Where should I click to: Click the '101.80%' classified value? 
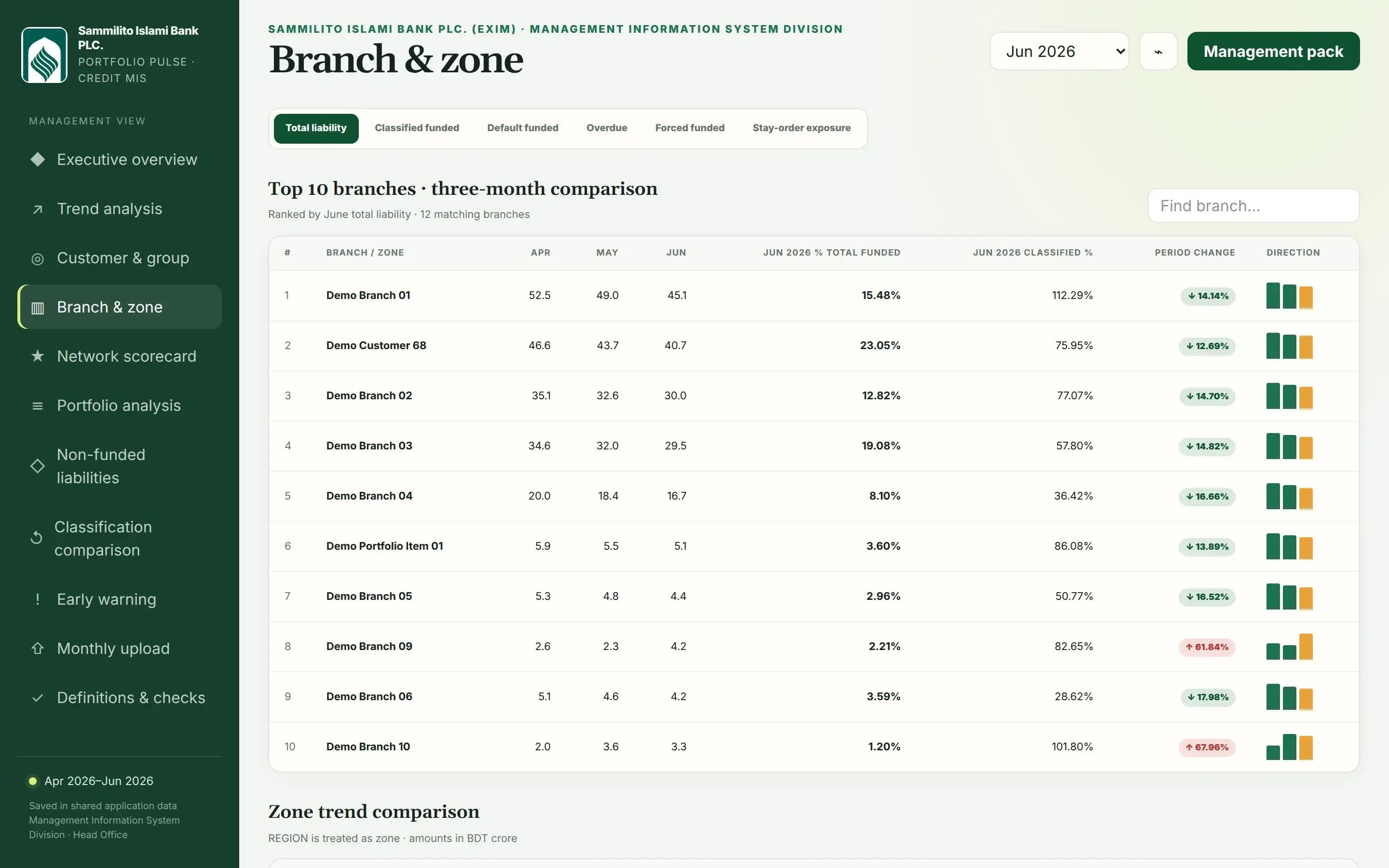pyautogui.click(x=1072, y=747)
